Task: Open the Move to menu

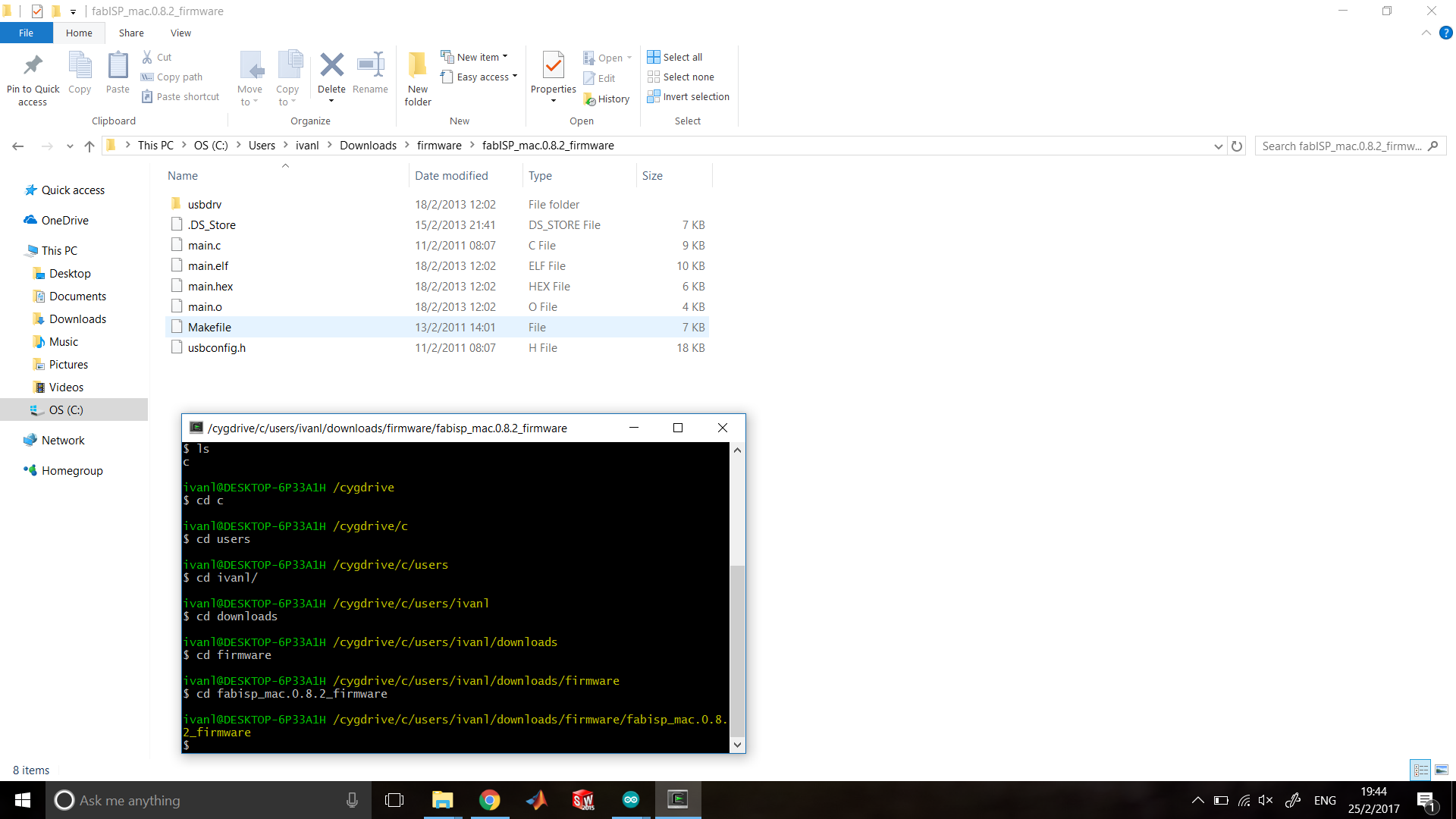Action: 249,79
